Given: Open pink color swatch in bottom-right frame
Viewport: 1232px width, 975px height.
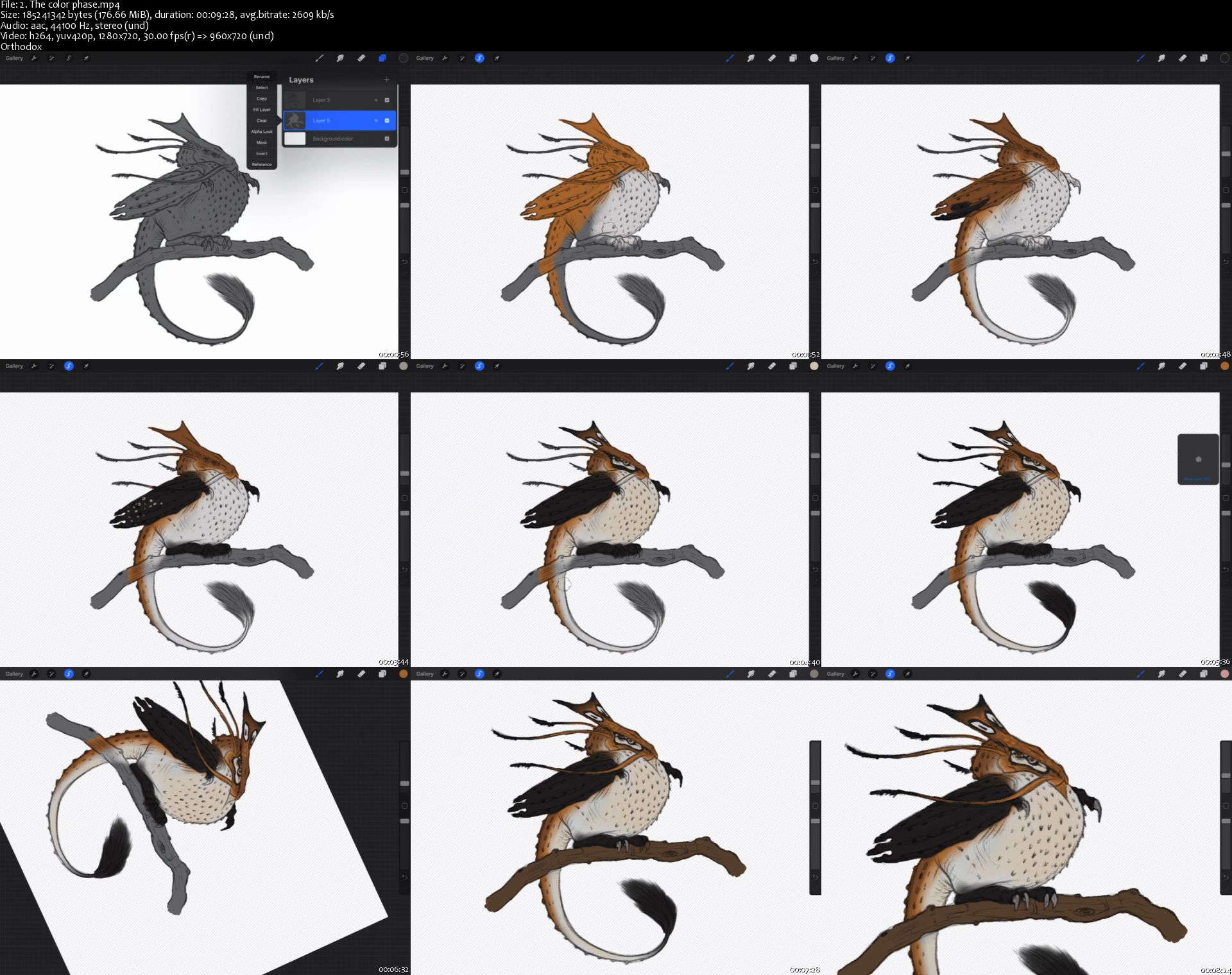Looking at the screenshot, I should tap(1224, 674).
